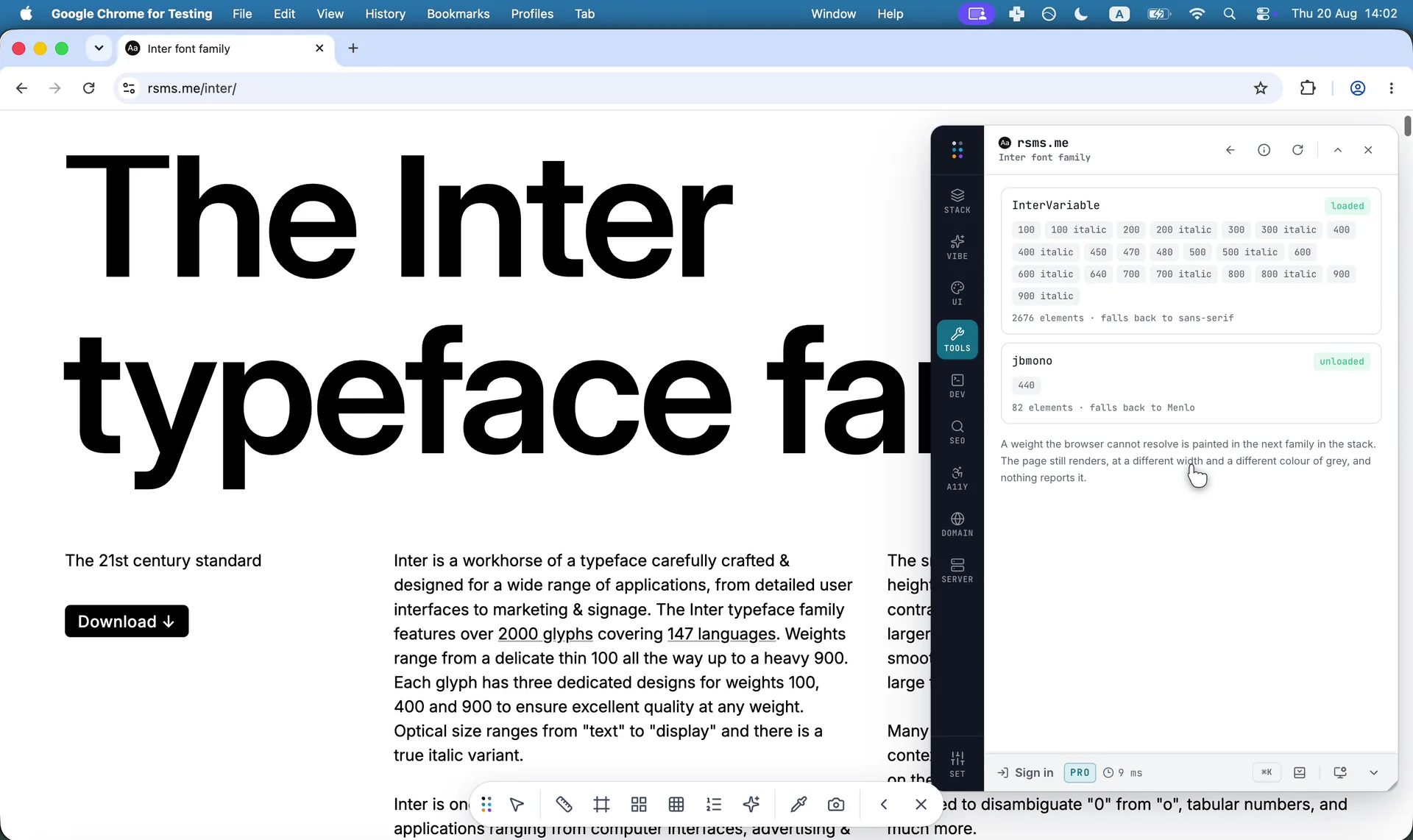Click the 'unloaded' status badge

(x=1342, y=361)
